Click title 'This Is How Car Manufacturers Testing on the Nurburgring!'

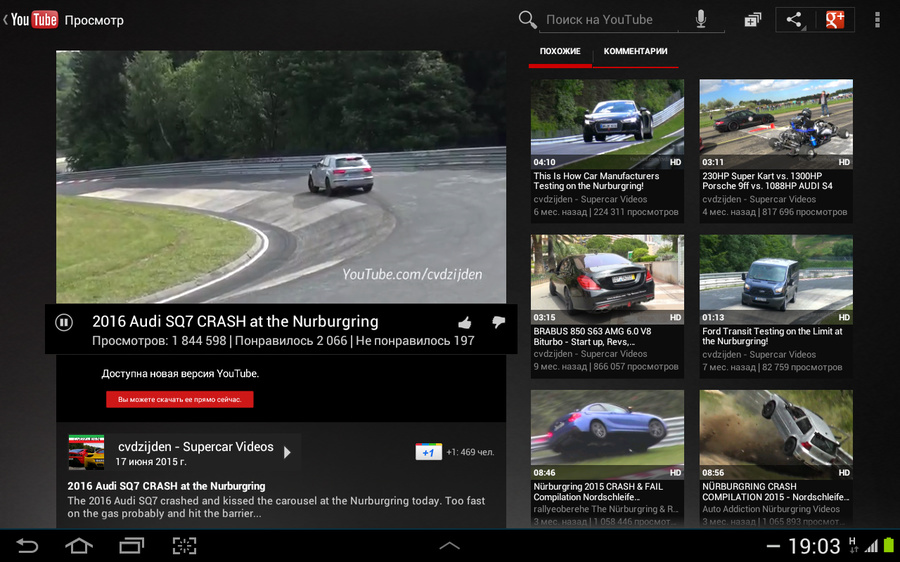coord(596,181)
